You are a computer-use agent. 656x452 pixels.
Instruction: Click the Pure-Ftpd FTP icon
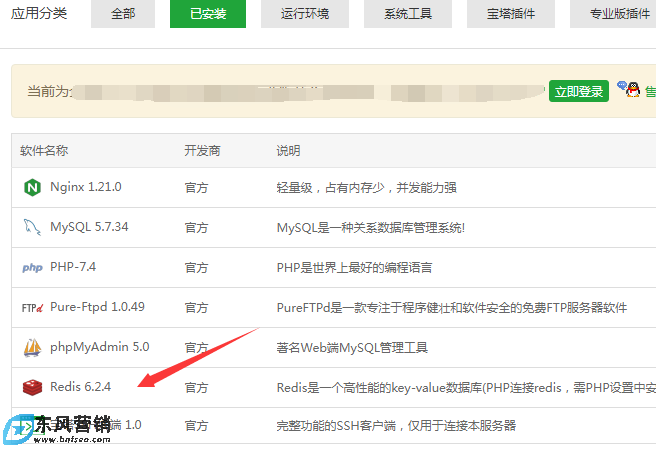tap(32, 307)
